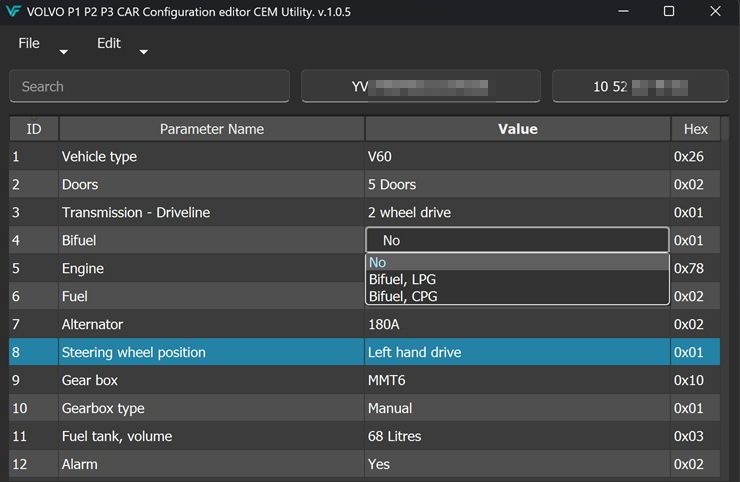This screenshot has width=740, height=482.
Task: Close the CEM Utility window
Action: [715, 11]
